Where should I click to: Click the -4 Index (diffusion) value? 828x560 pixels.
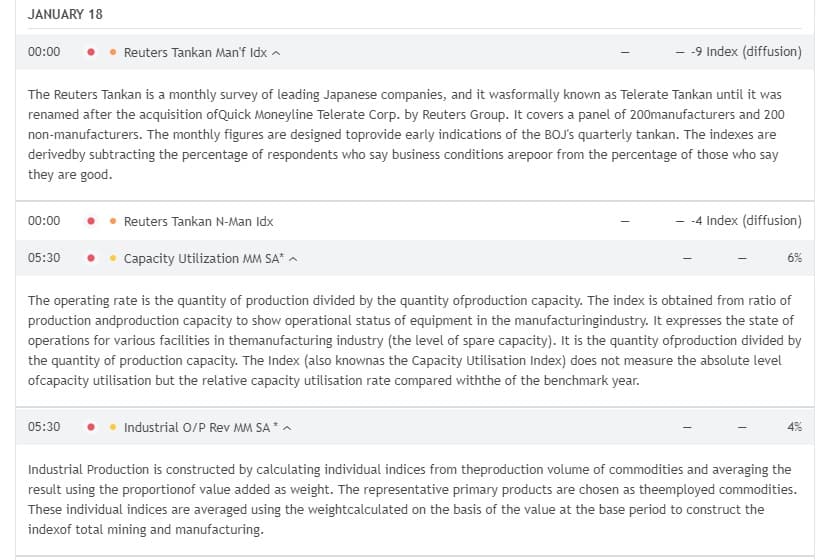tap(746, 221)
